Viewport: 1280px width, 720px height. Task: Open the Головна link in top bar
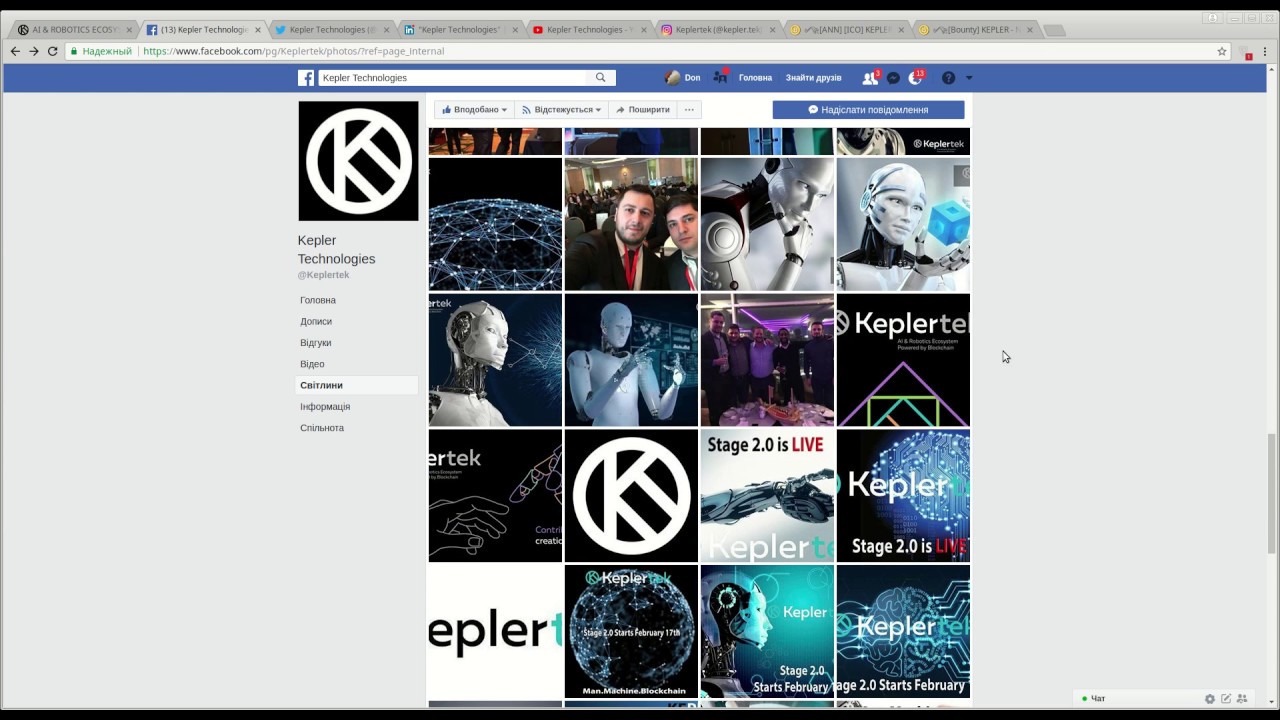[755, 78]
